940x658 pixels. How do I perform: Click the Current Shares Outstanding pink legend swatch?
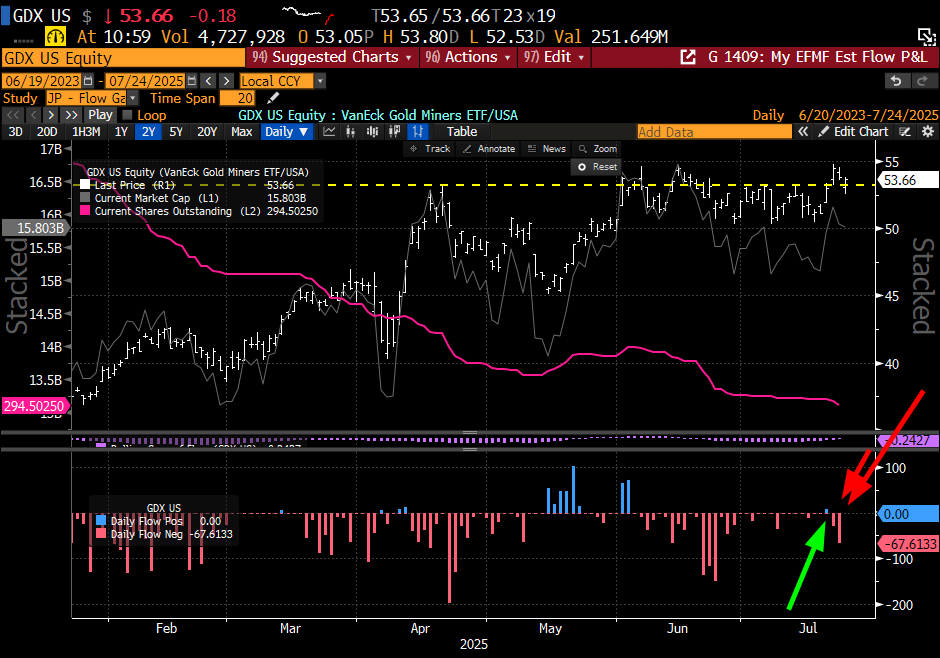pyautogui.click(x=85, y=211)
